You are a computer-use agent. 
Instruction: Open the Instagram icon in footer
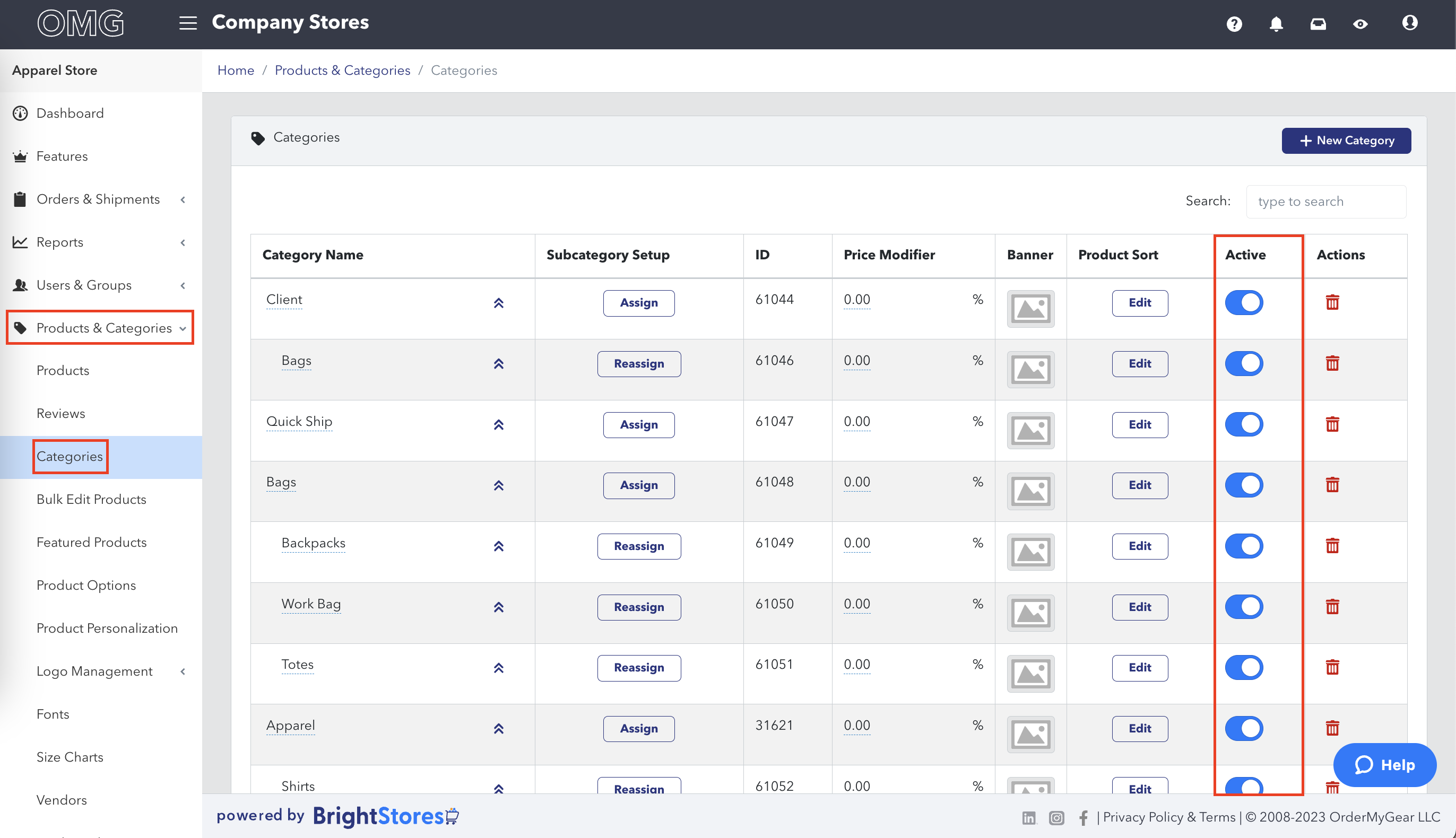1056,817
